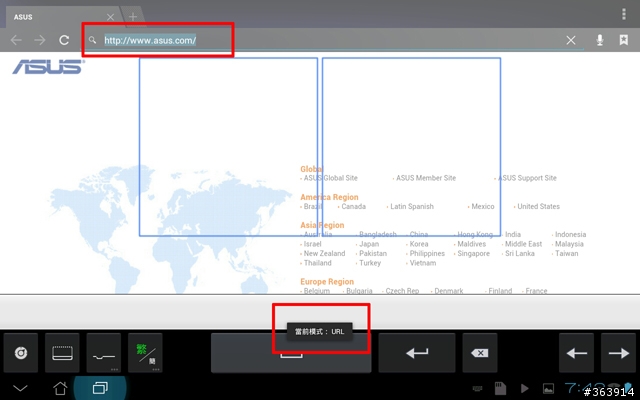
Task: Open the browser overflow menu (three dots)
Action: coord(624,14)
